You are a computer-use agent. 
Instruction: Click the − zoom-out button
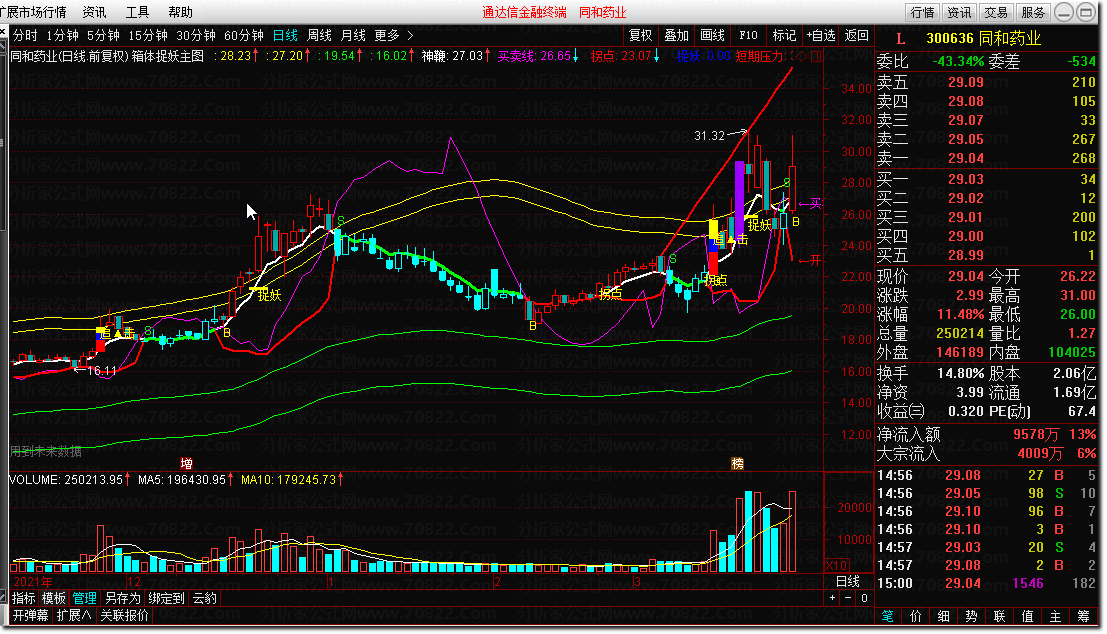pyautogui.click(x=848, y=598)
